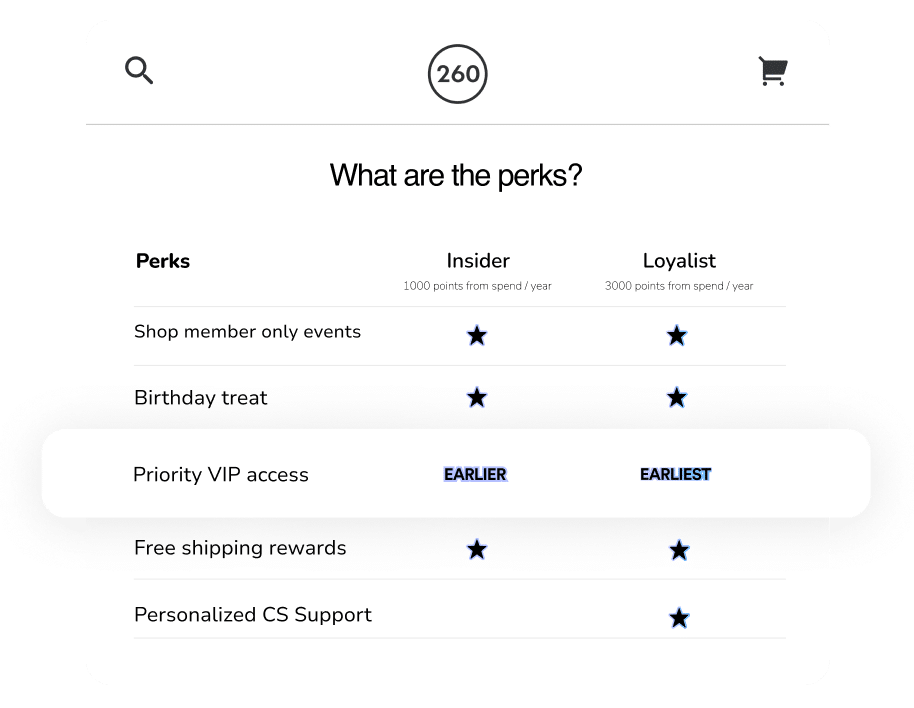Click the EARLIER badge
This screenshot has width=914, height=708.
click(476, 474)
